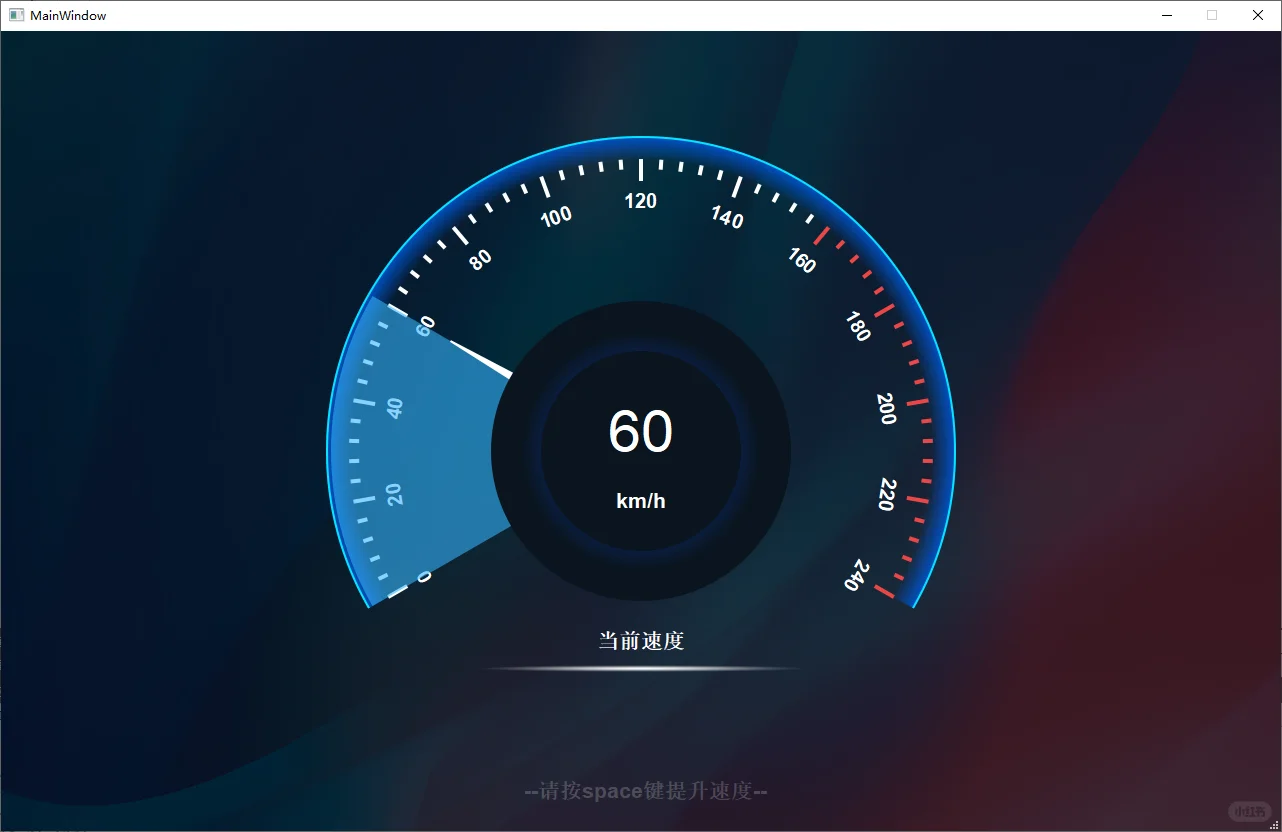Click the MainWindow title text
Image resolution: width=1282 pixels, height=832 pixels.
pos(68,15)
